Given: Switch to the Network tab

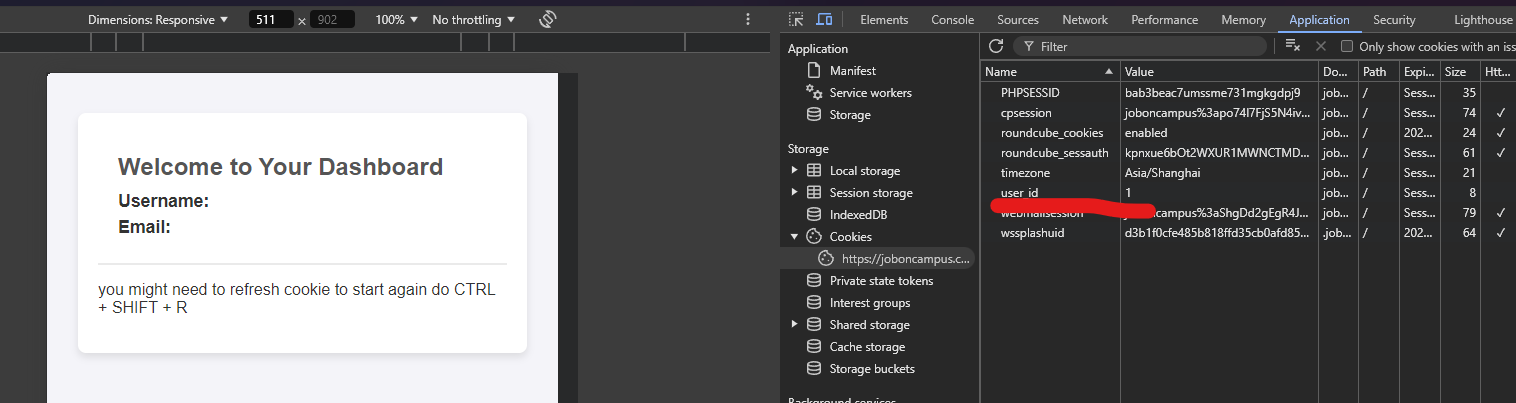Looking at the screenshot, I should coord(1085,20).
